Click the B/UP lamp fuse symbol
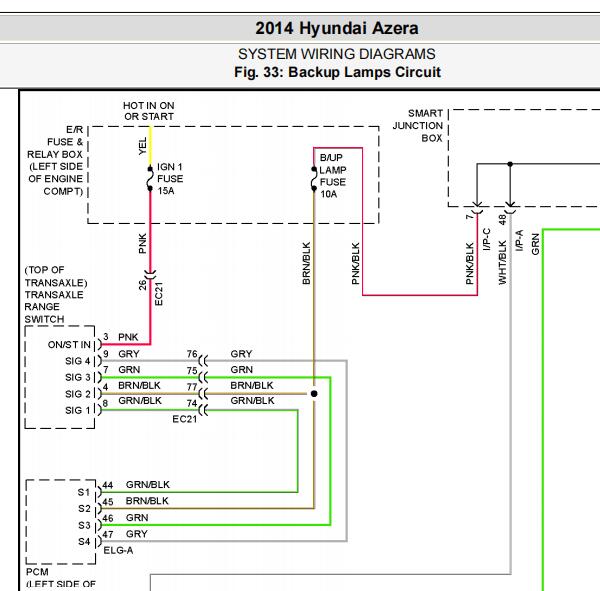The height and width of the screenshot is (591, 600). (314, 179)
